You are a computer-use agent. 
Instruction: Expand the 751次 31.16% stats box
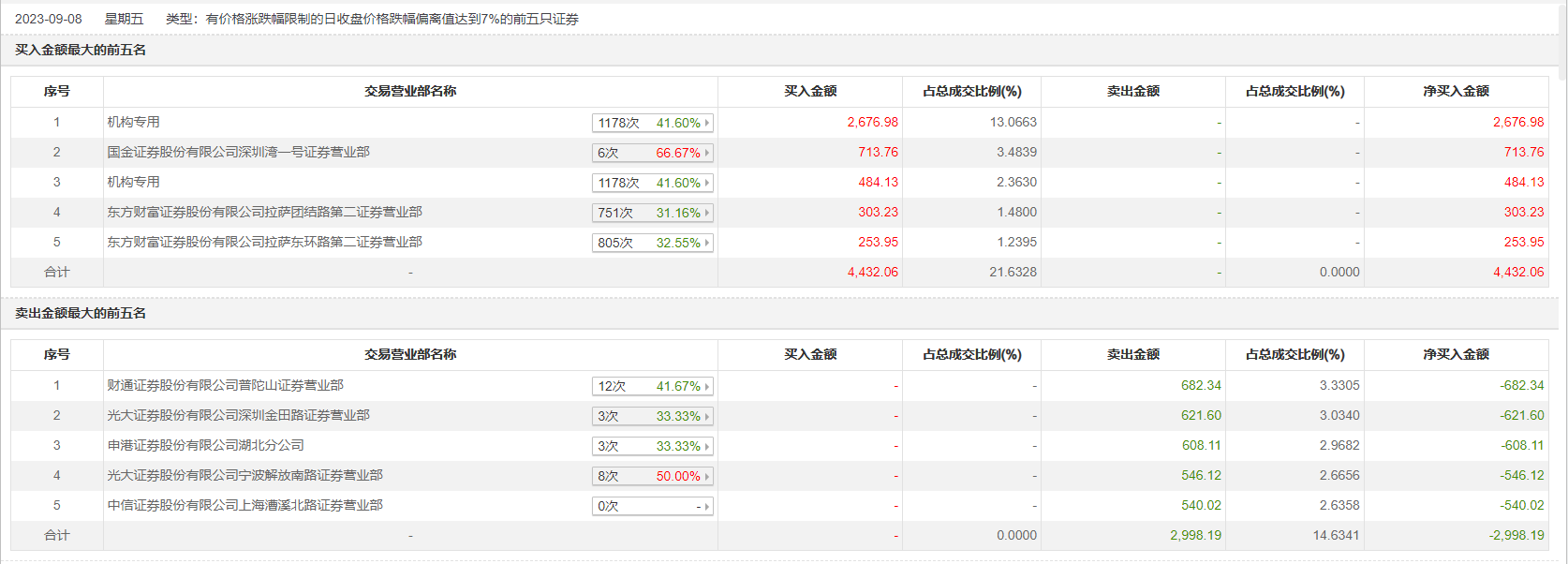[x=652, y=213]
